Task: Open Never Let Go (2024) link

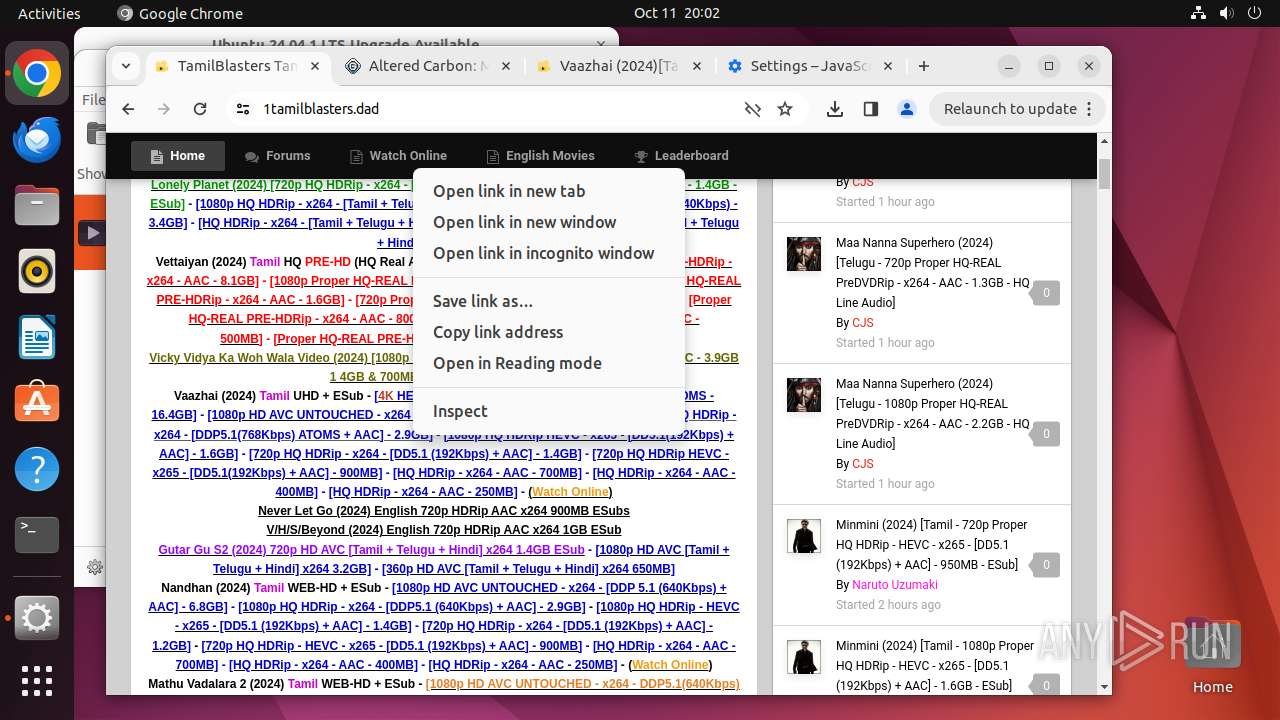Action: coord(443,511)
